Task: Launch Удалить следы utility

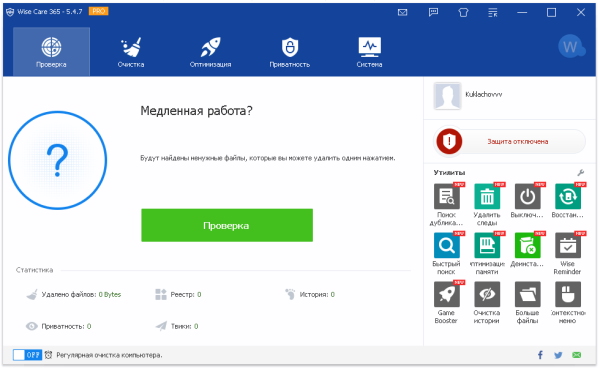Action: tap(487, 205)
